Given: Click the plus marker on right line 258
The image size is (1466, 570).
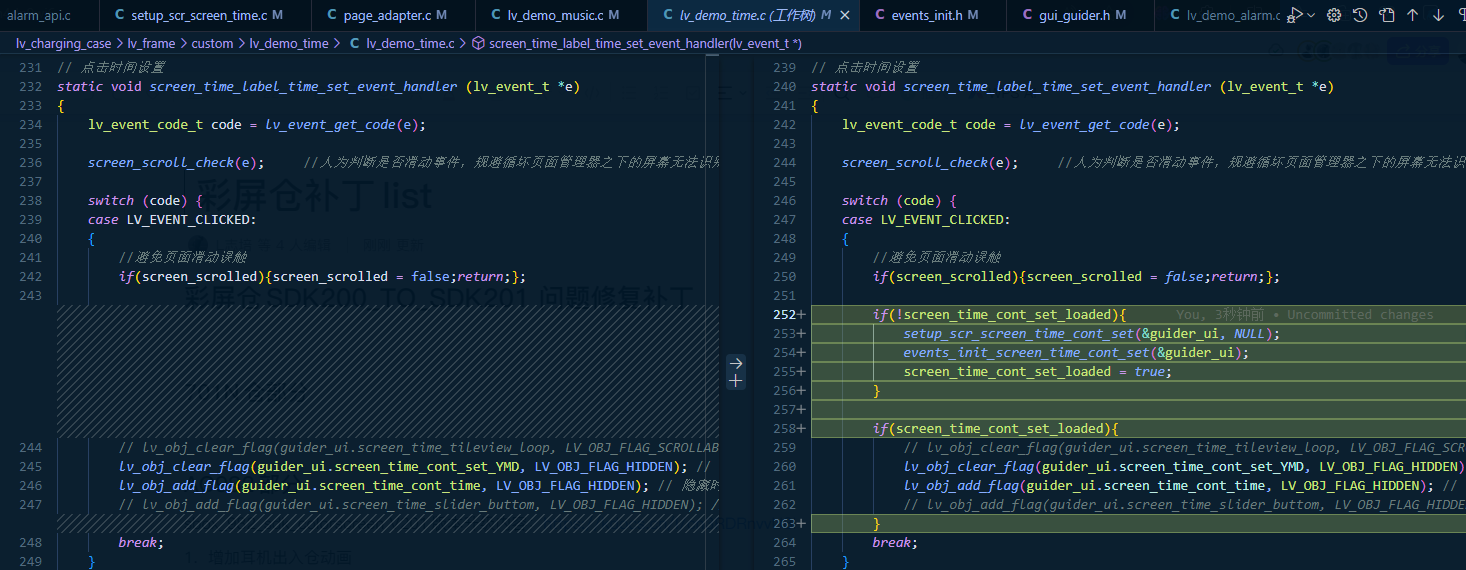Looking at the screenshot, I should coord(802,428).
